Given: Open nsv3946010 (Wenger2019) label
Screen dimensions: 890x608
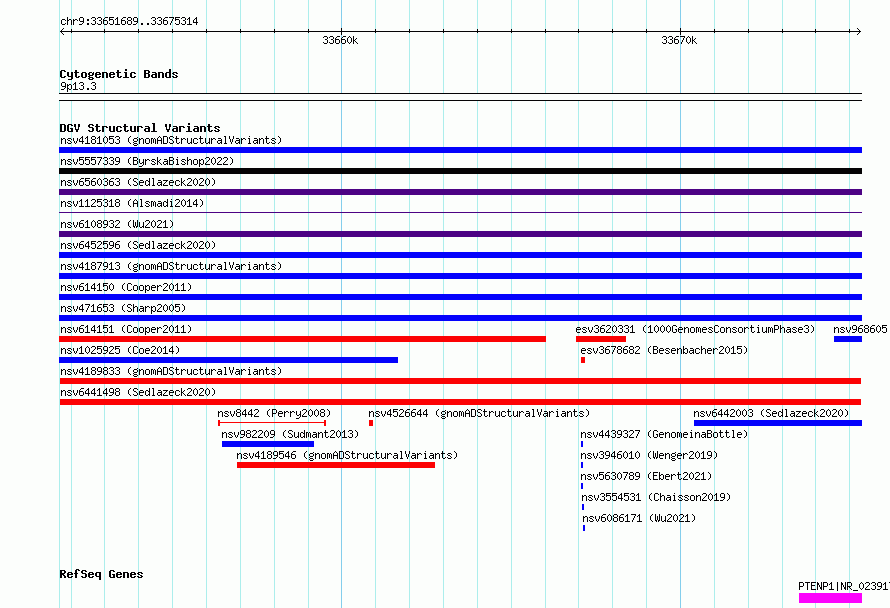Looking at the screenshot, I should [649, 455].
